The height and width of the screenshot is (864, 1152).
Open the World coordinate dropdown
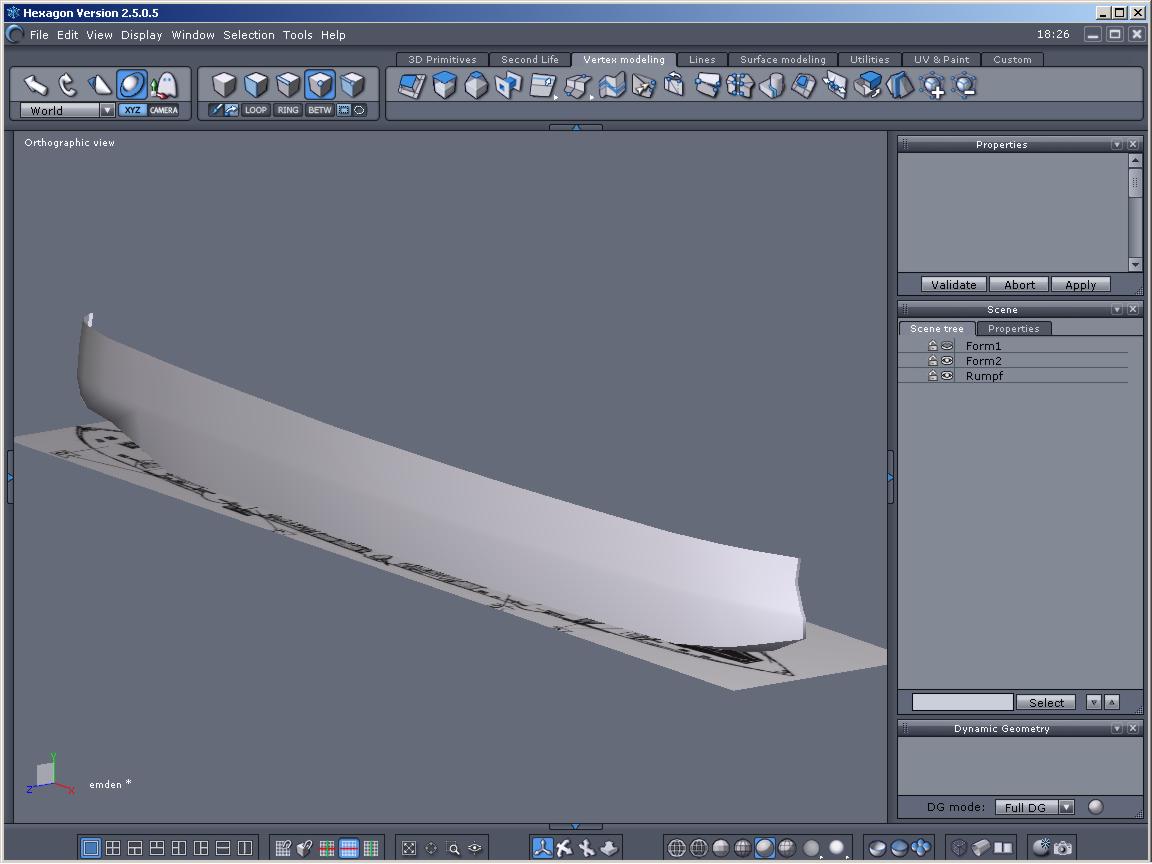(107, 111)
